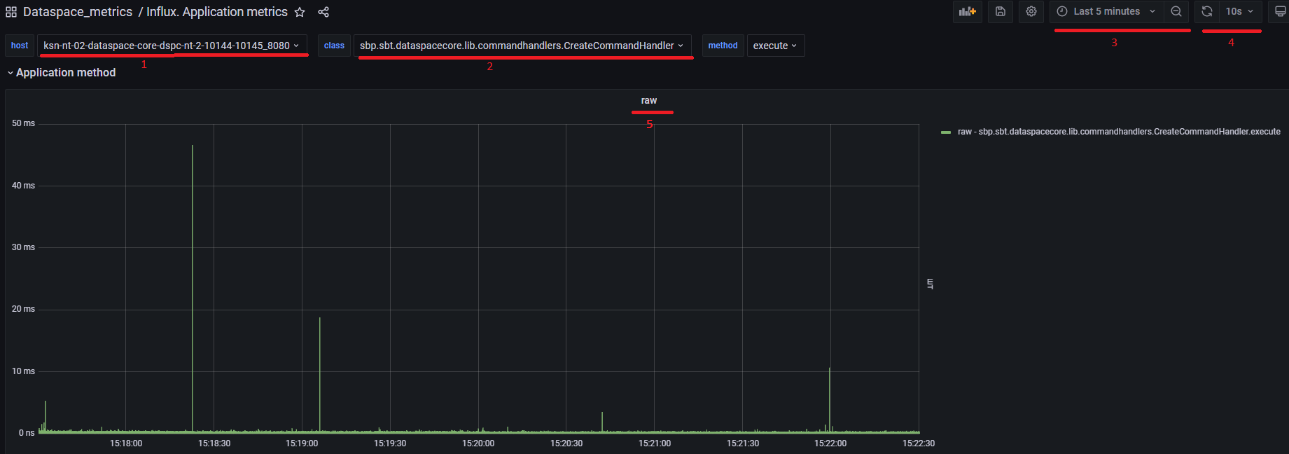1289x454 pixels.
Task: Open the method execute dropdown
Action: [x=775, y=46]
